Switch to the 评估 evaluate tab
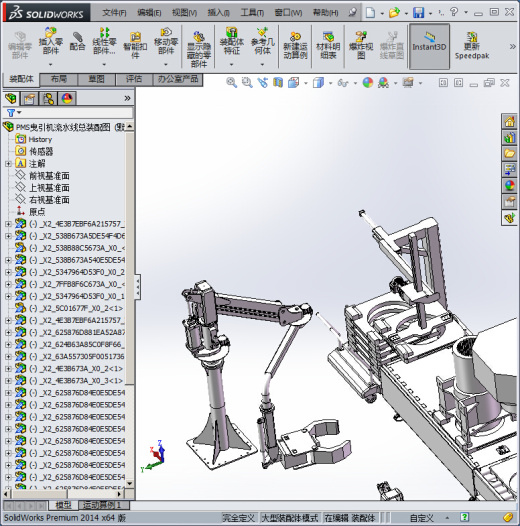520x526 pixels. click(134, 80)
